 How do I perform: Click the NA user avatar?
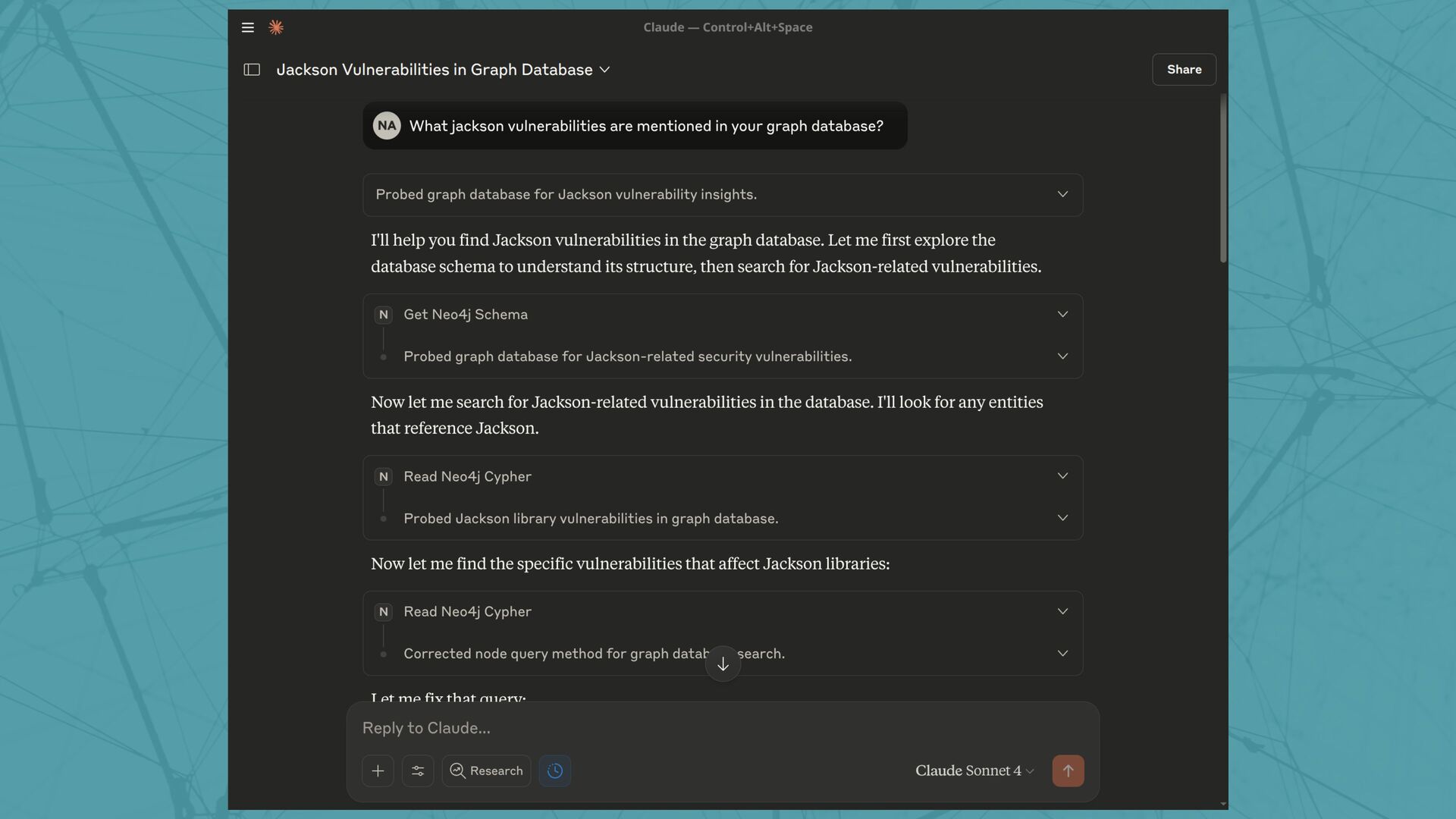pos(387,126)
